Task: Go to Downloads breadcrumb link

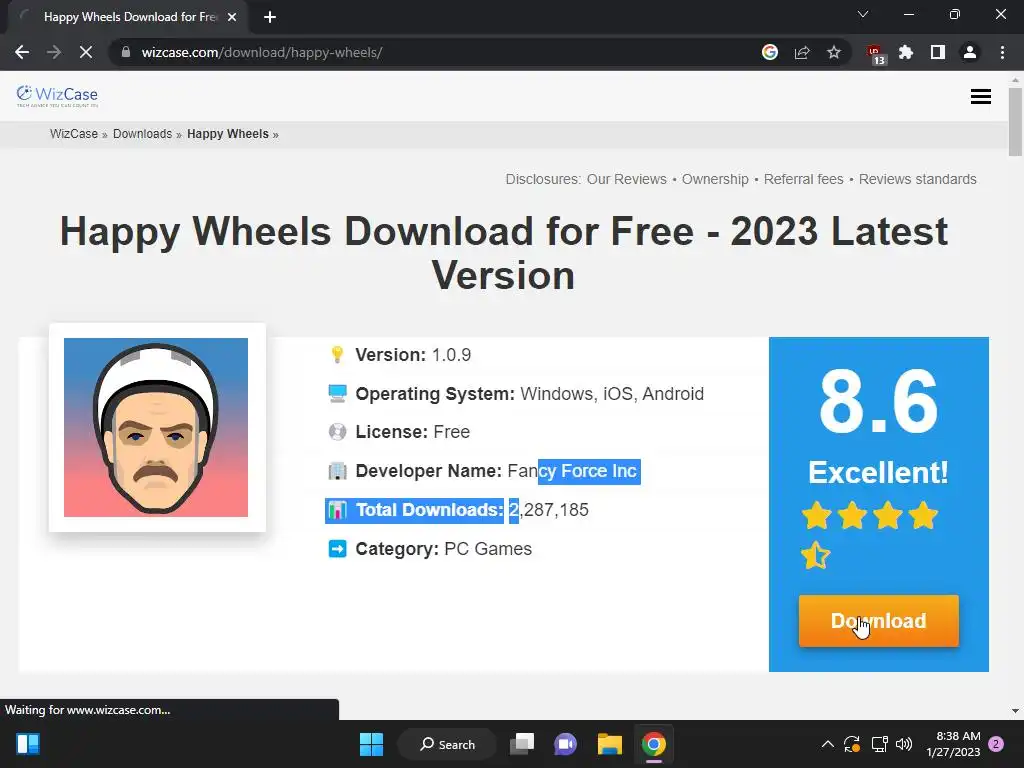Action: point(142,134)
